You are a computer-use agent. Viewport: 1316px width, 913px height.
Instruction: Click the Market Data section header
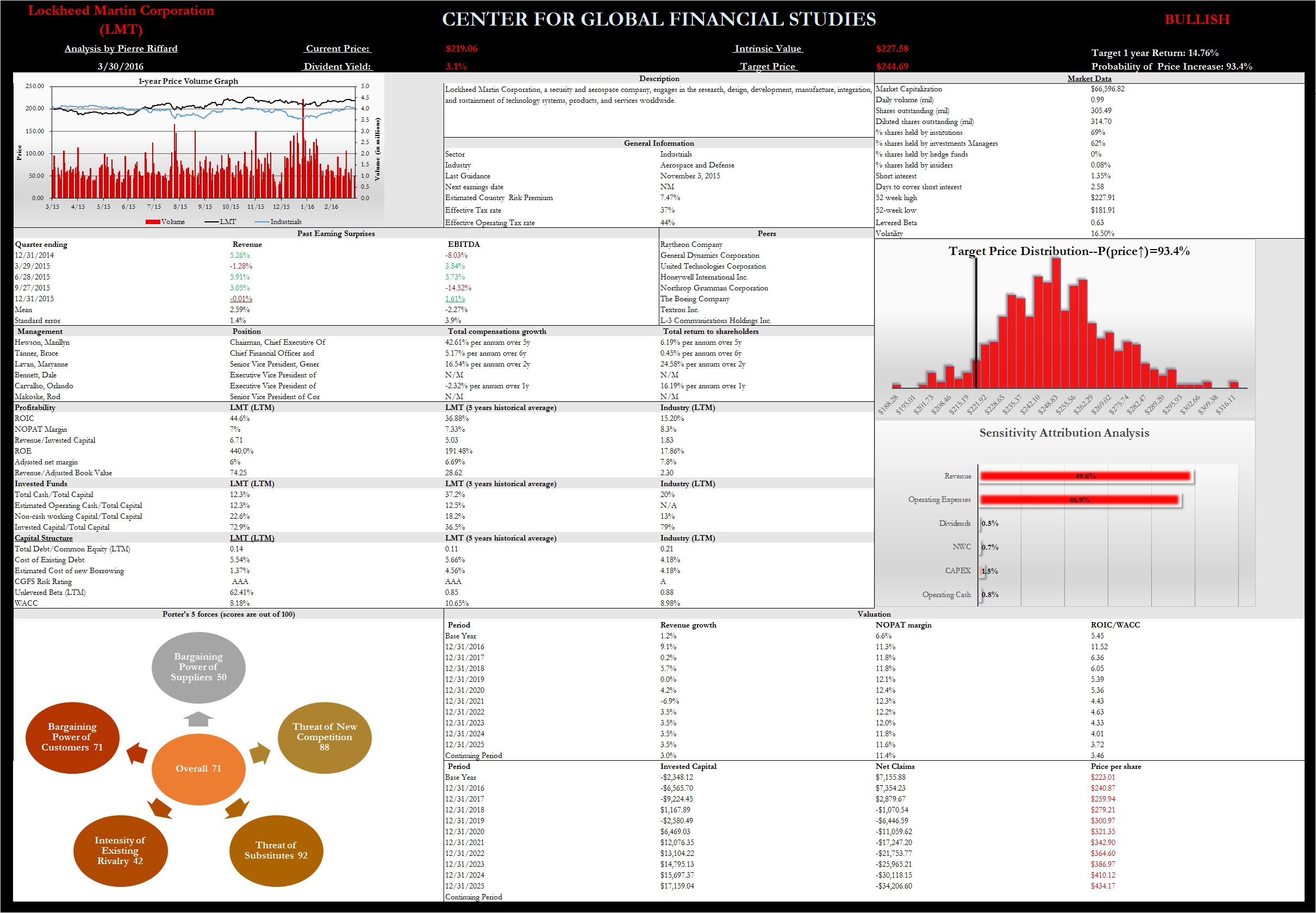coord(1089,78)
